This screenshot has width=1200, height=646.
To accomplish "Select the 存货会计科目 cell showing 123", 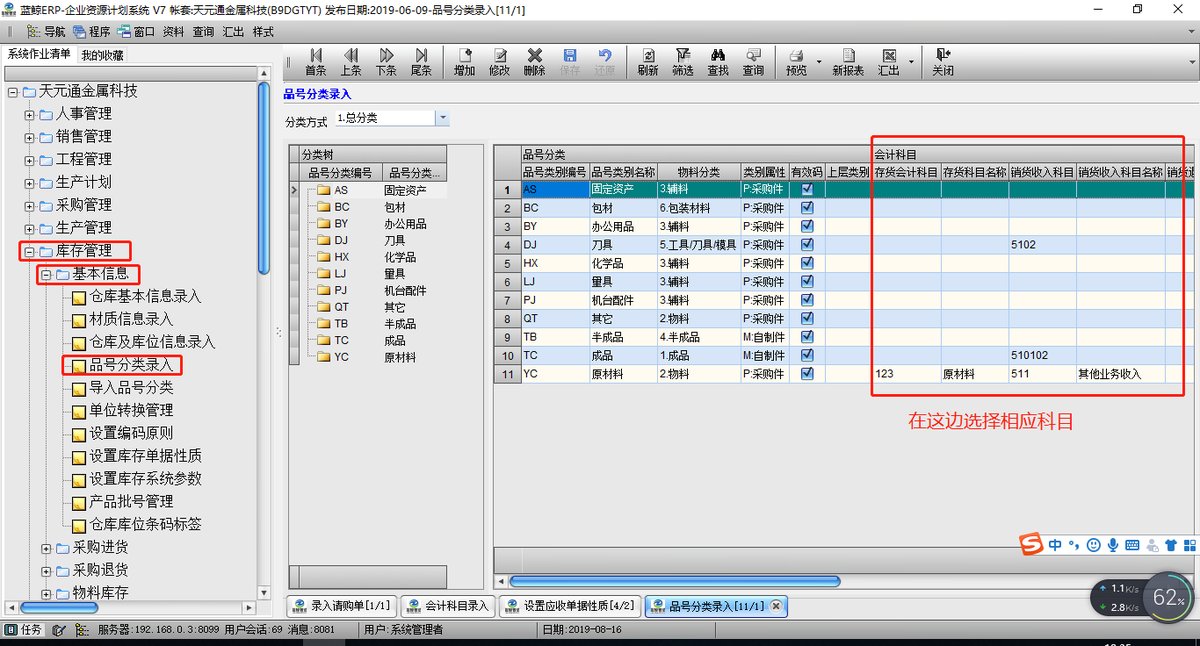I will (907, 374).
